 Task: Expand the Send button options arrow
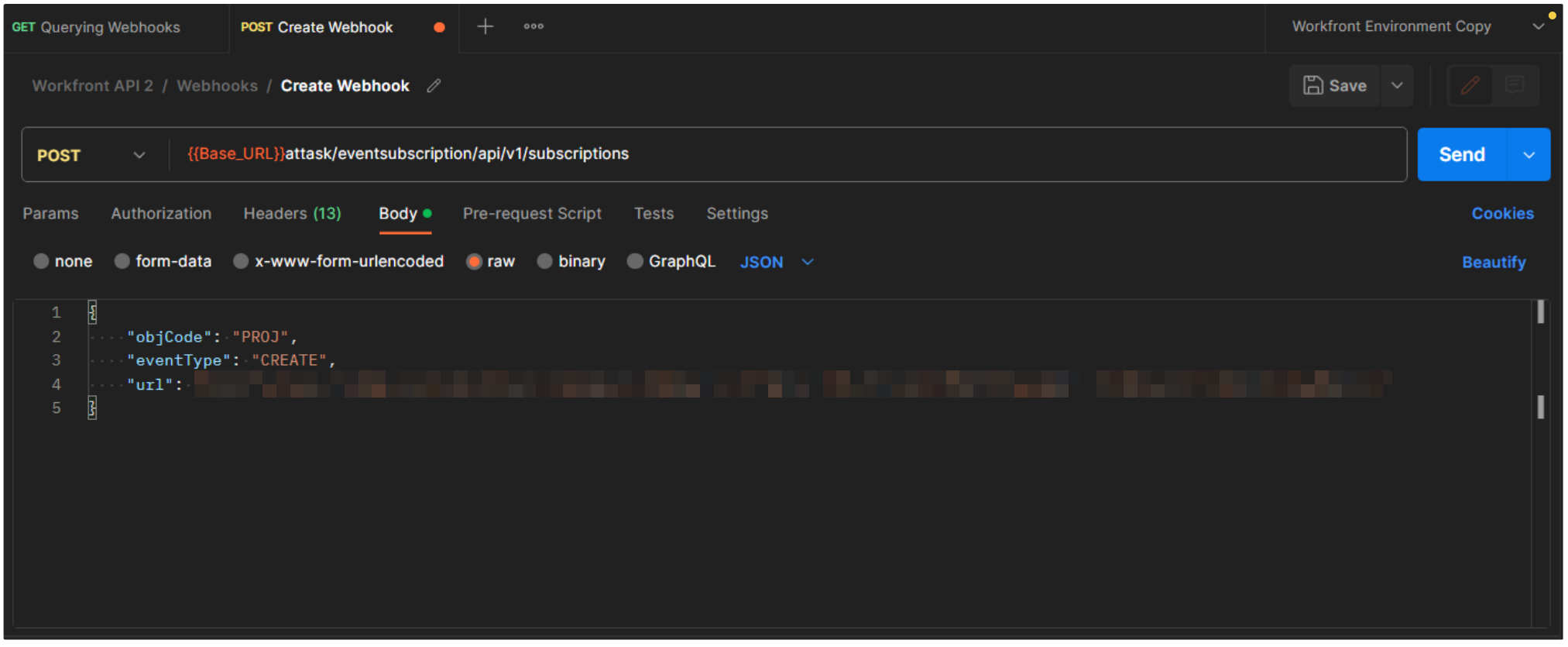click(x=1529, y=155)
